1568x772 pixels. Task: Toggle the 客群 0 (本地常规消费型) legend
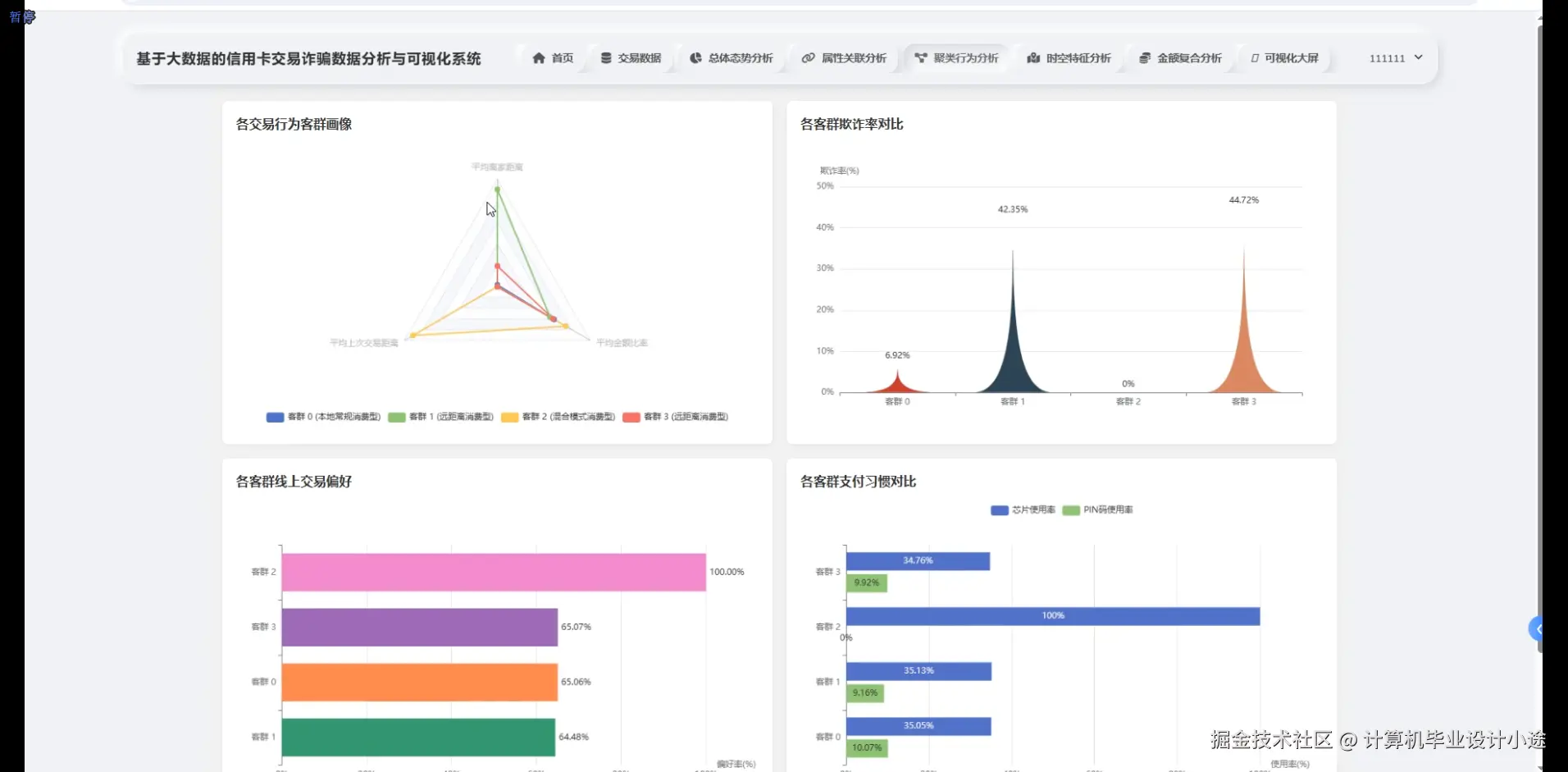click(324, 417)
